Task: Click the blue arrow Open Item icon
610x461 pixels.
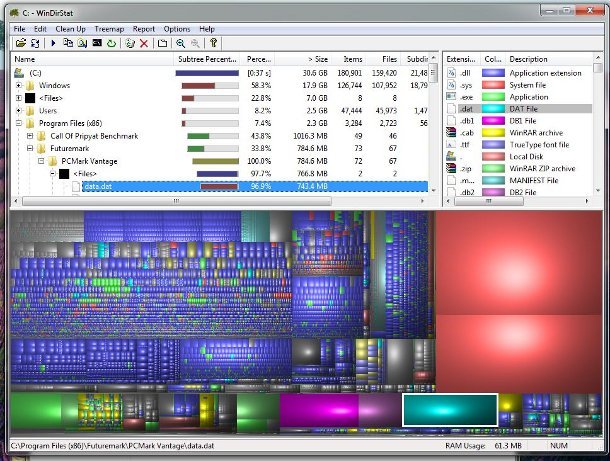Action: coord(53,43)
